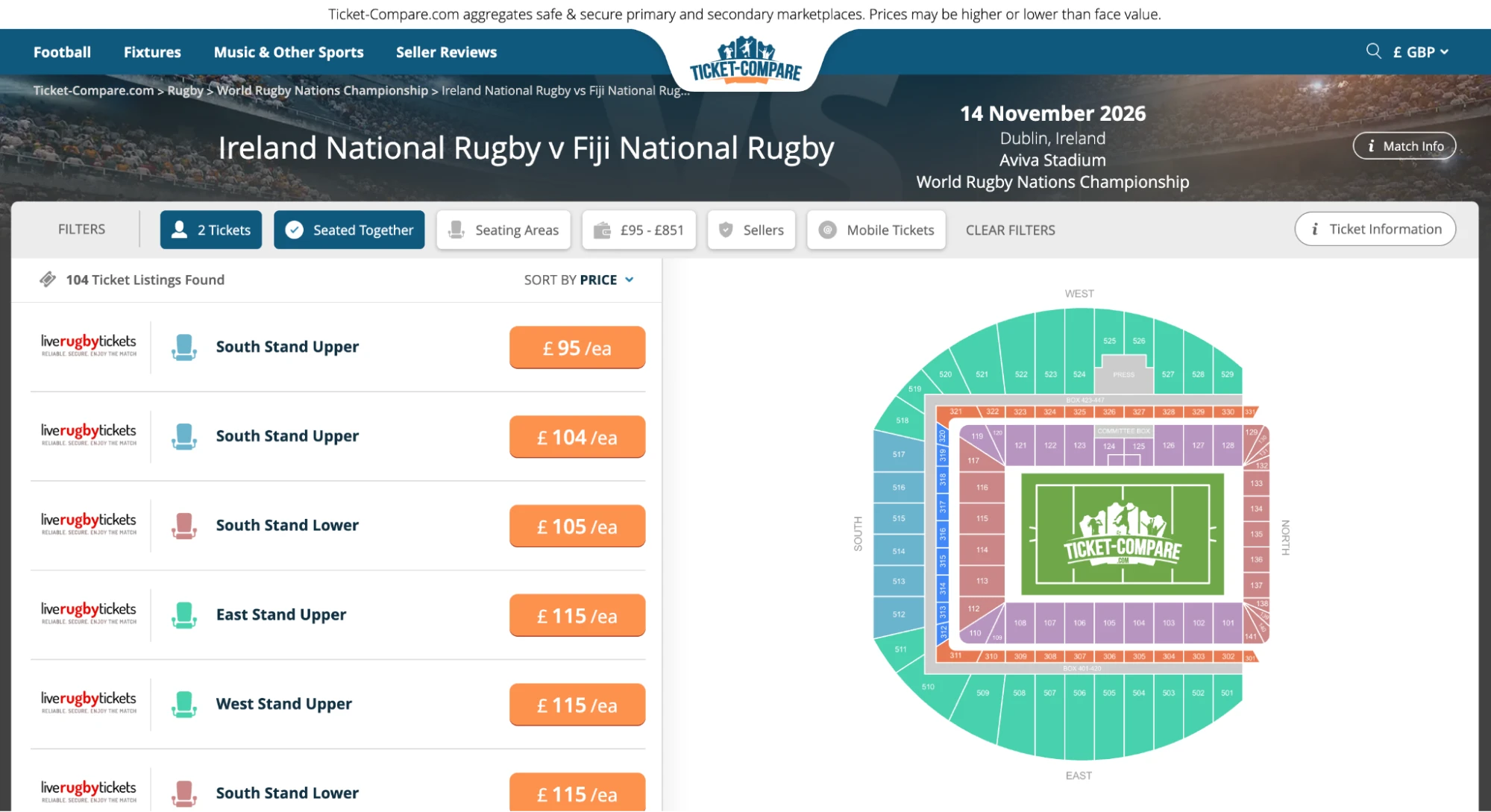Open the Football menu

tap(62, 51)
